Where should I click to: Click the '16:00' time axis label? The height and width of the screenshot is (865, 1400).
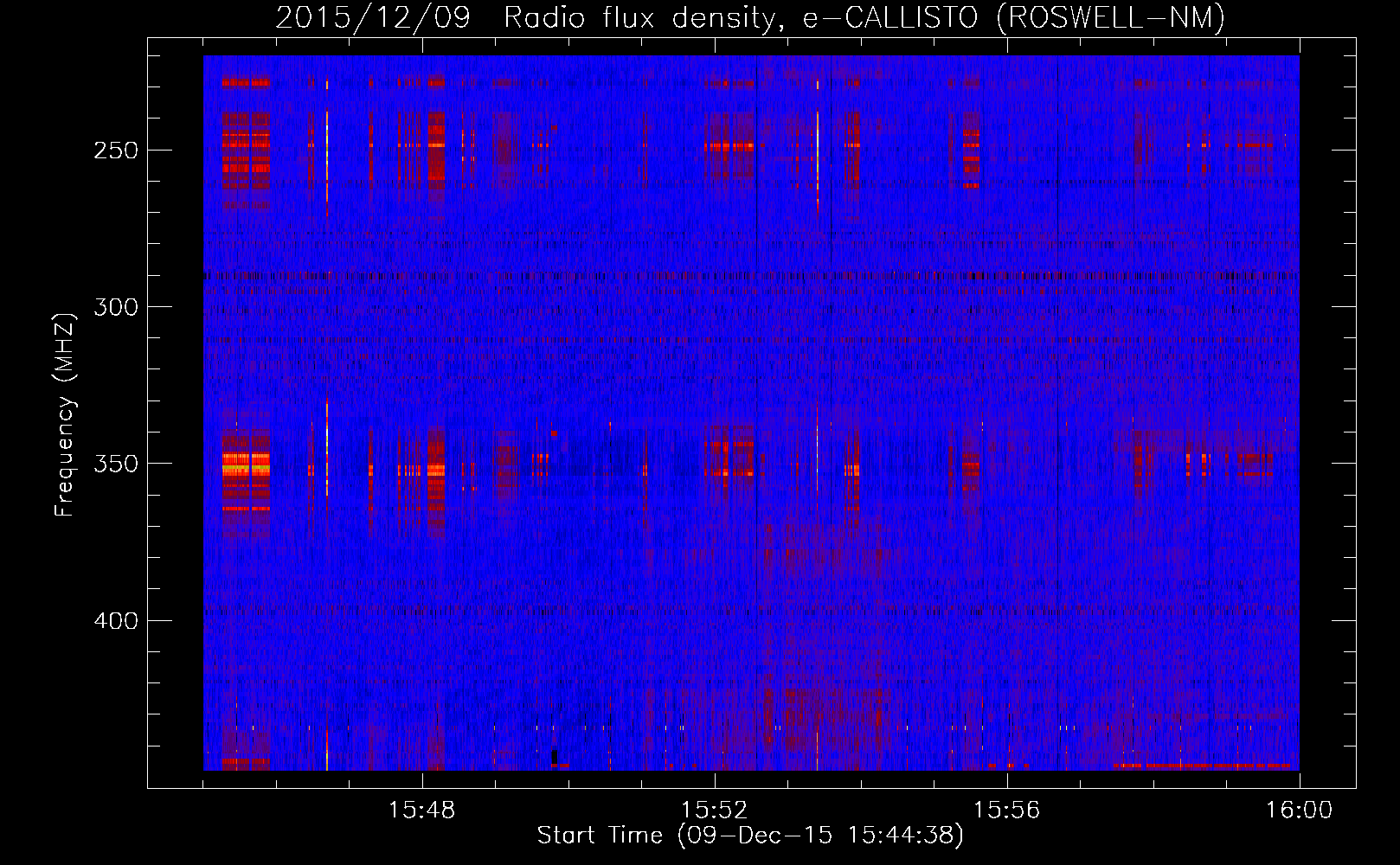pos(1300,810)
